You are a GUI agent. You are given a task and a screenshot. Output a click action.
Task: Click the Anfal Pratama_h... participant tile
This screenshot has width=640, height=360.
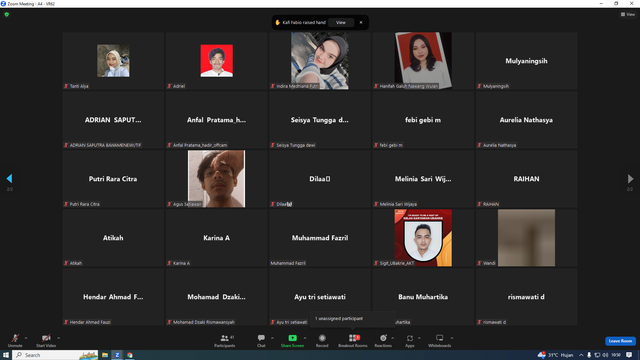pyautogui.click(x=217, y=120)
